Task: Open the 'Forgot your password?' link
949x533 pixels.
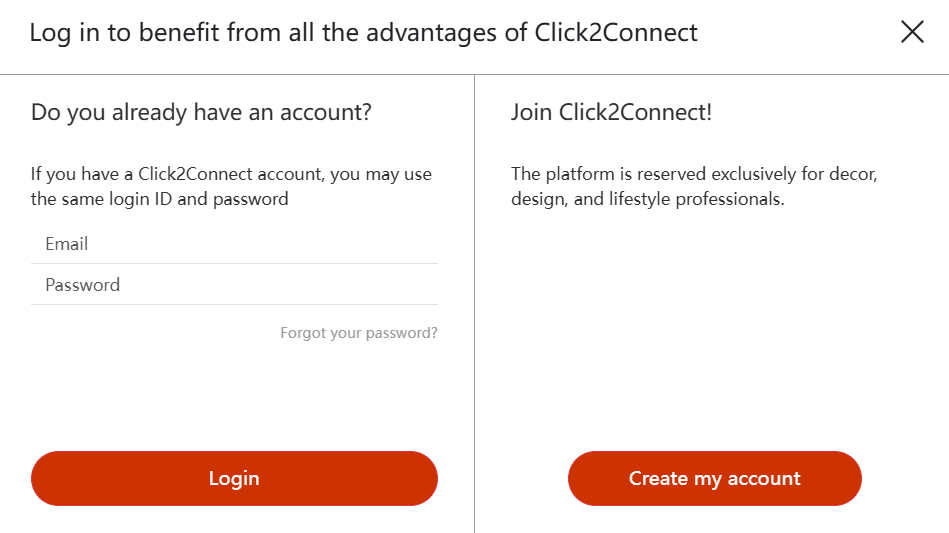Action: [x=359, y=333]
